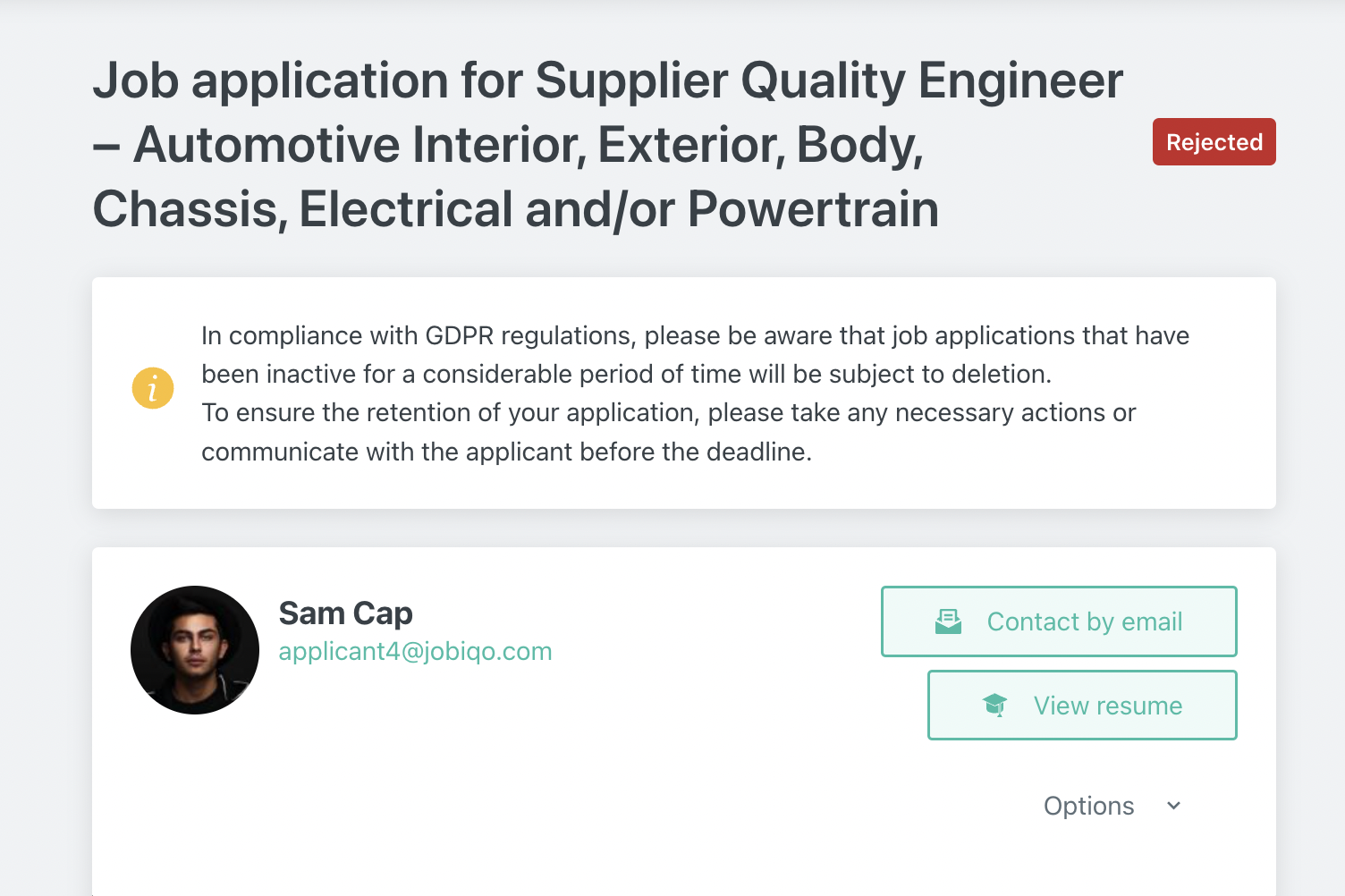Click the envelope icon in Contact button

click(948, 621)
